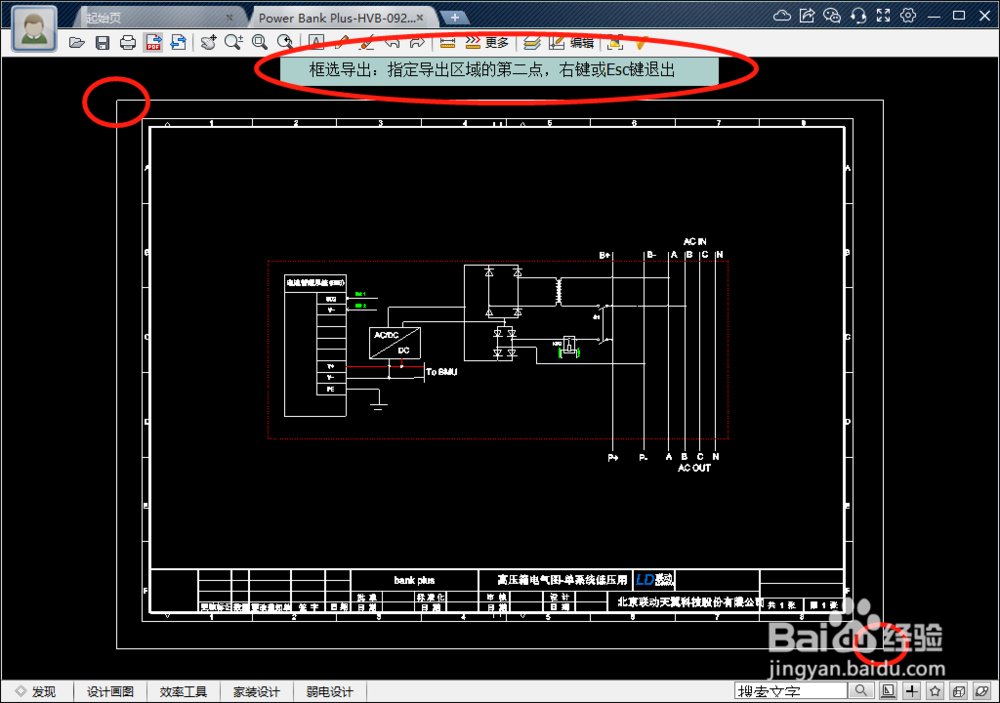Click the zoom previous view icon

[284, 43]
